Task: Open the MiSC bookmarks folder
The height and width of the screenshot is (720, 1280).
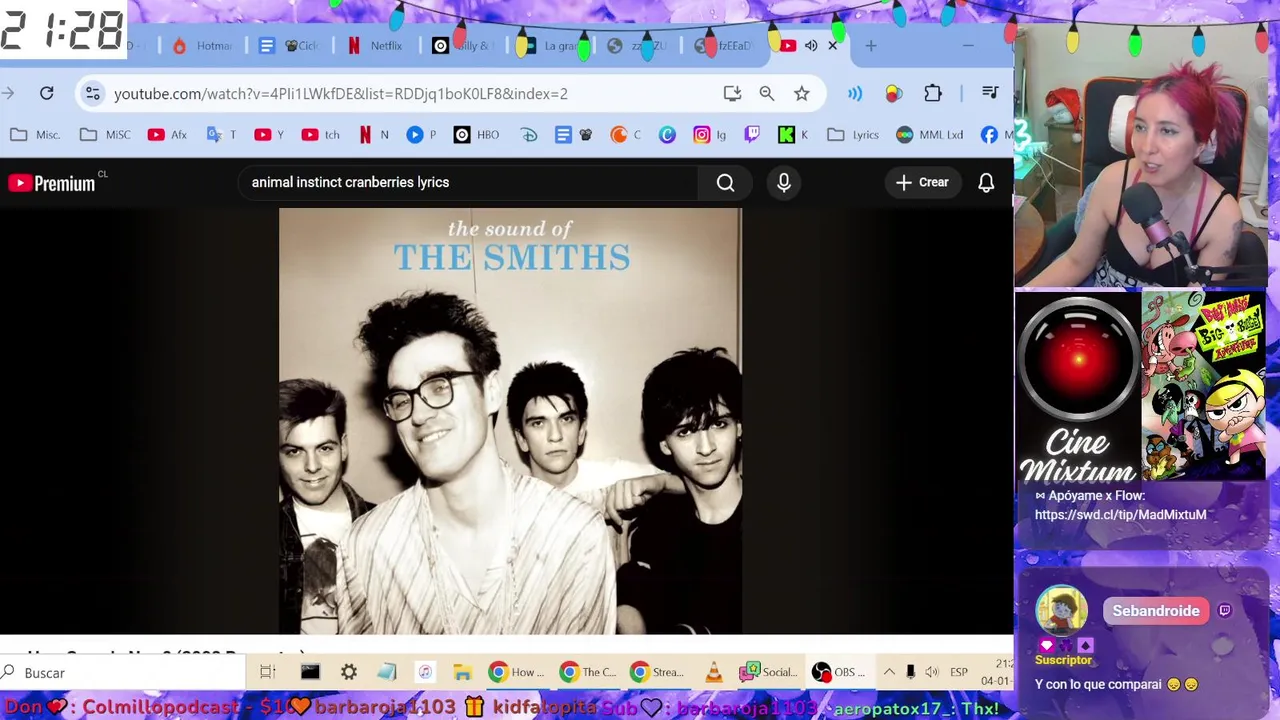Action: [106, 135]
